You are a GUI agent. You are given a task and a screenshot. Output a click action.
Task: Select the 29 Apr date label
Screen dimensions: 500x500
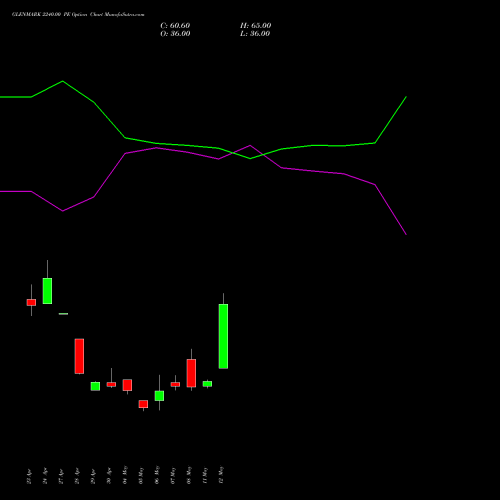coord(93,476)
